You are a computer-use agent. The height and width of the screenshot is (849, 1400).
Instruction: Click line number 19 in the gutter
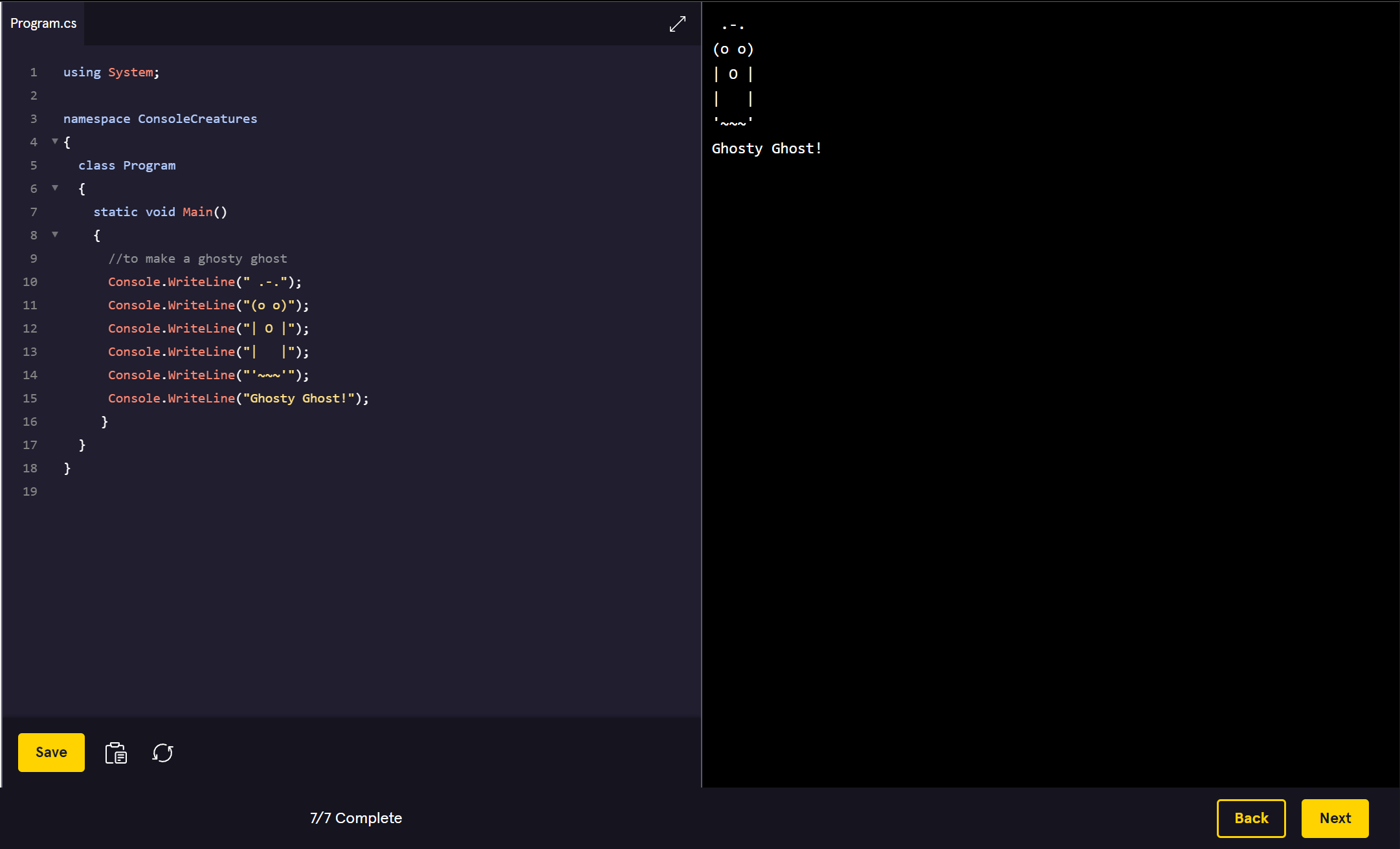pos(30,491)
